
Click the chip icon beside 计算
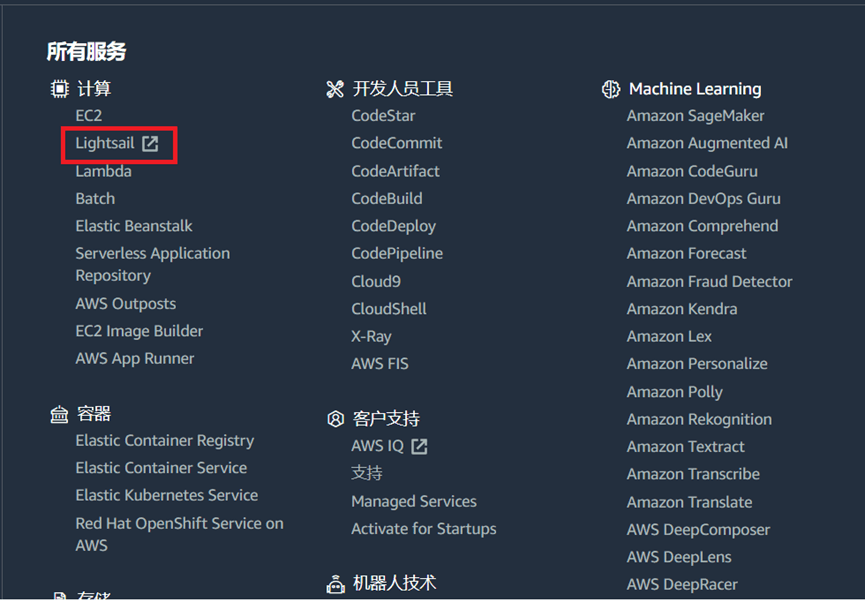(60, 89)
